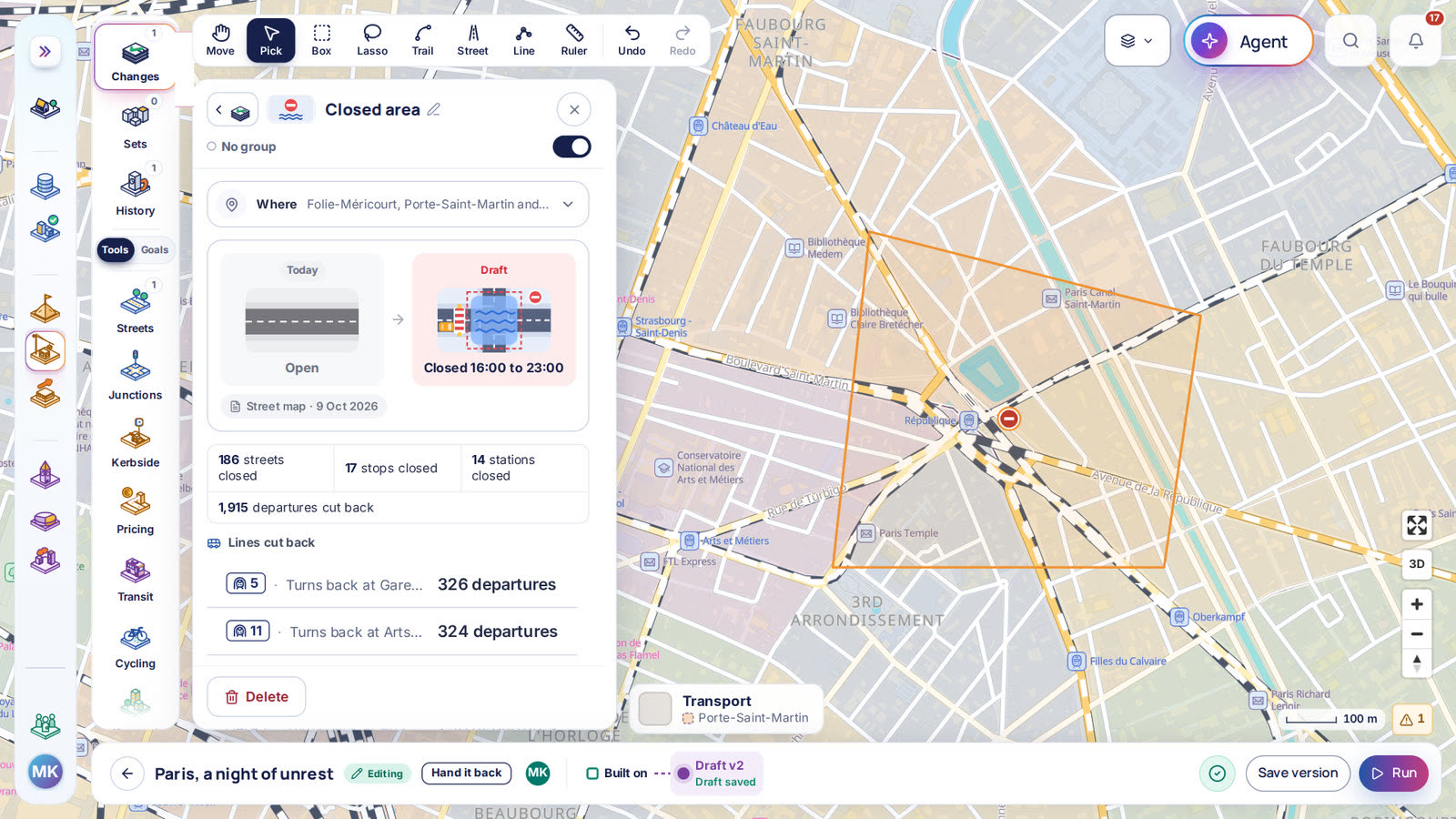Click the Hand it back button
Screen dimensions: 1456x819
point(466,773)
